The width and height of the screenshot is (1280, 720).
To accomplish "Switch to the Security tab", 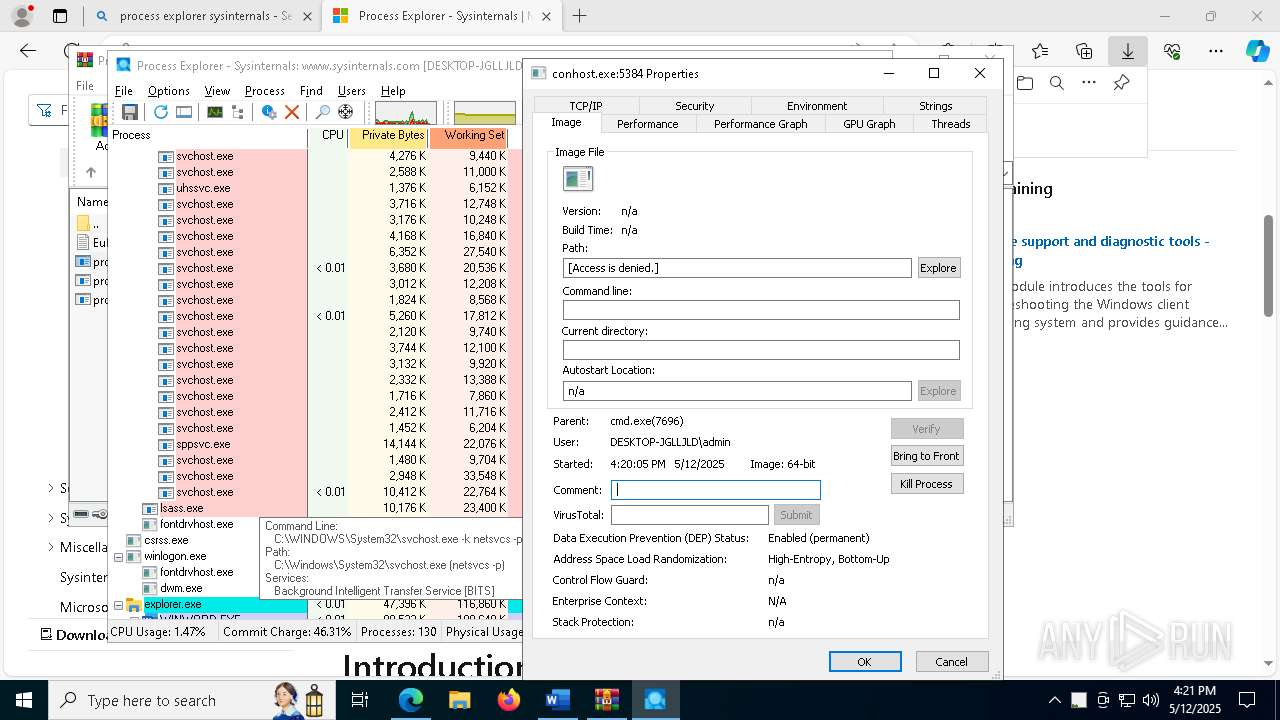I will click(694, 106).
